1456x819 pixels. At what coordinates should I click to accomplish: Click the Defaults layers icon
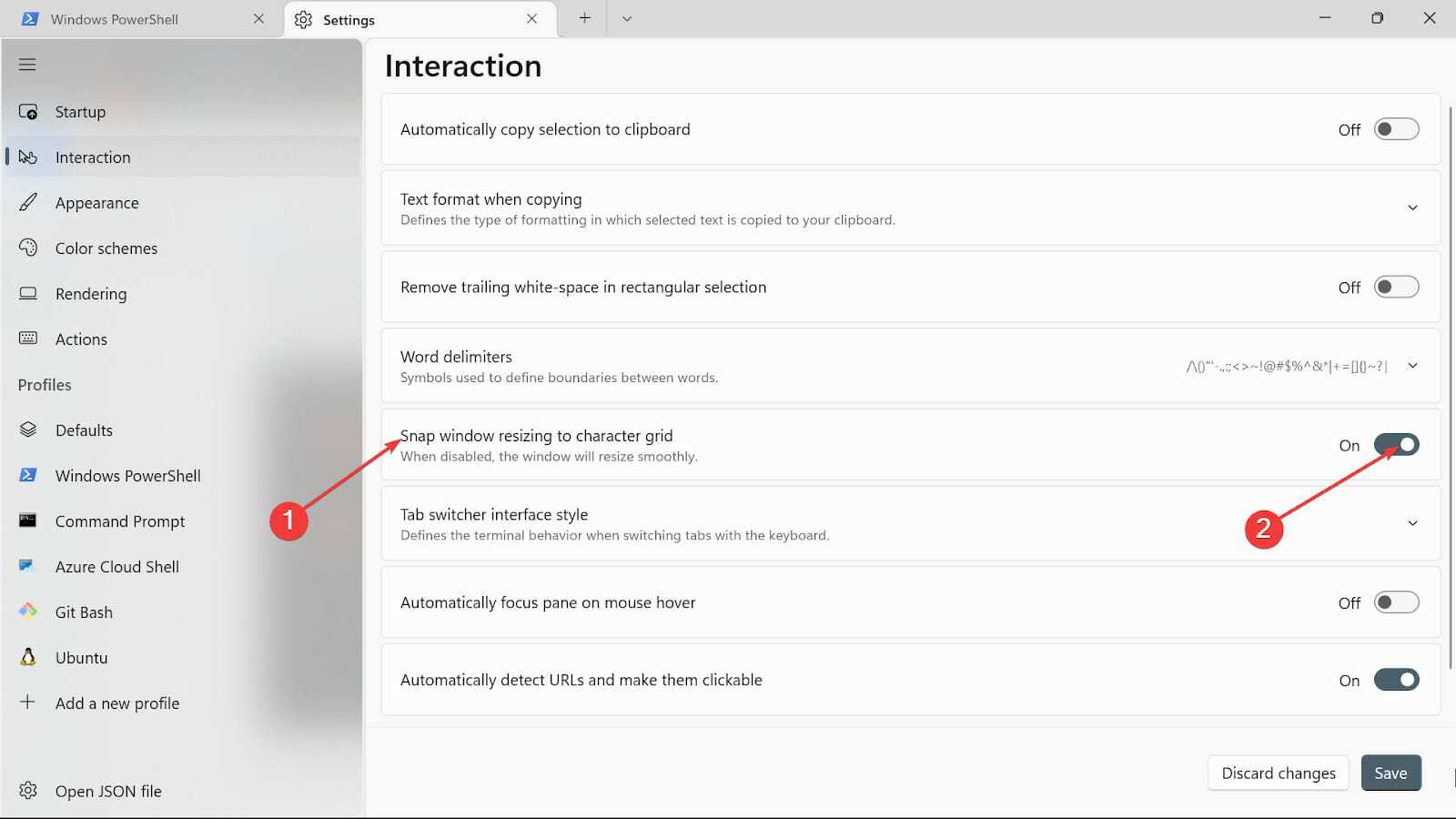28,430
